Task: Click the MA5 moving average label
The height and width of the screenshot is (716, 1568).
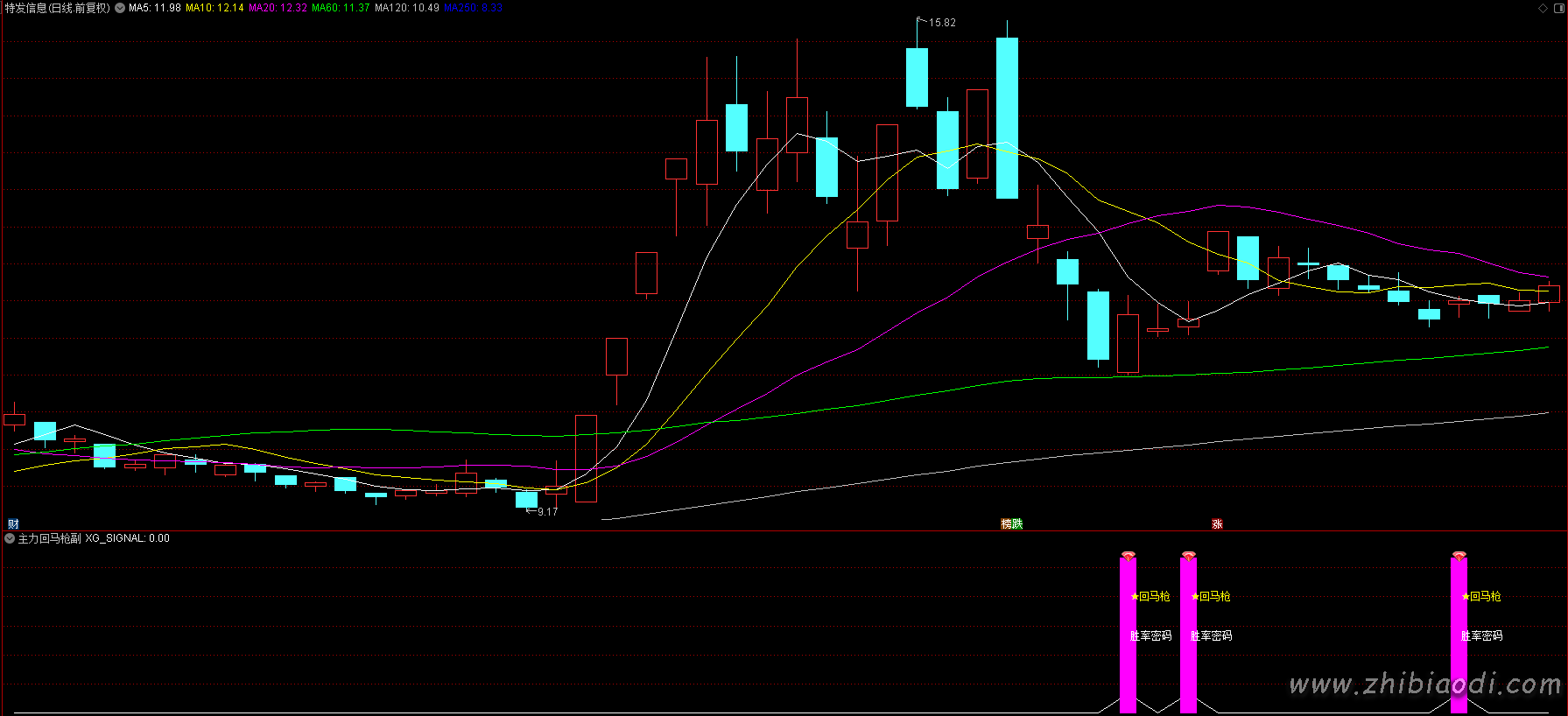Action: [155, 8]
